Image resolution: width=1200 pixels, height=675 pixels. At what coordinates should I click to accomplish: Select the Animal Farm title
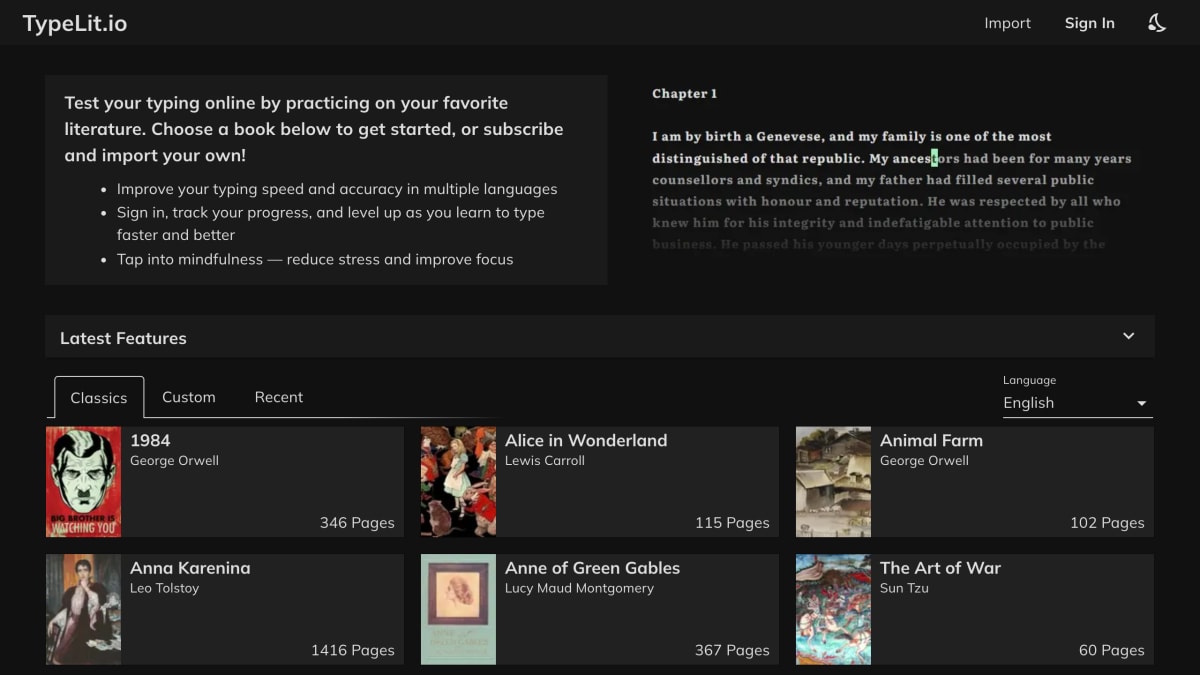click(931, 440)
